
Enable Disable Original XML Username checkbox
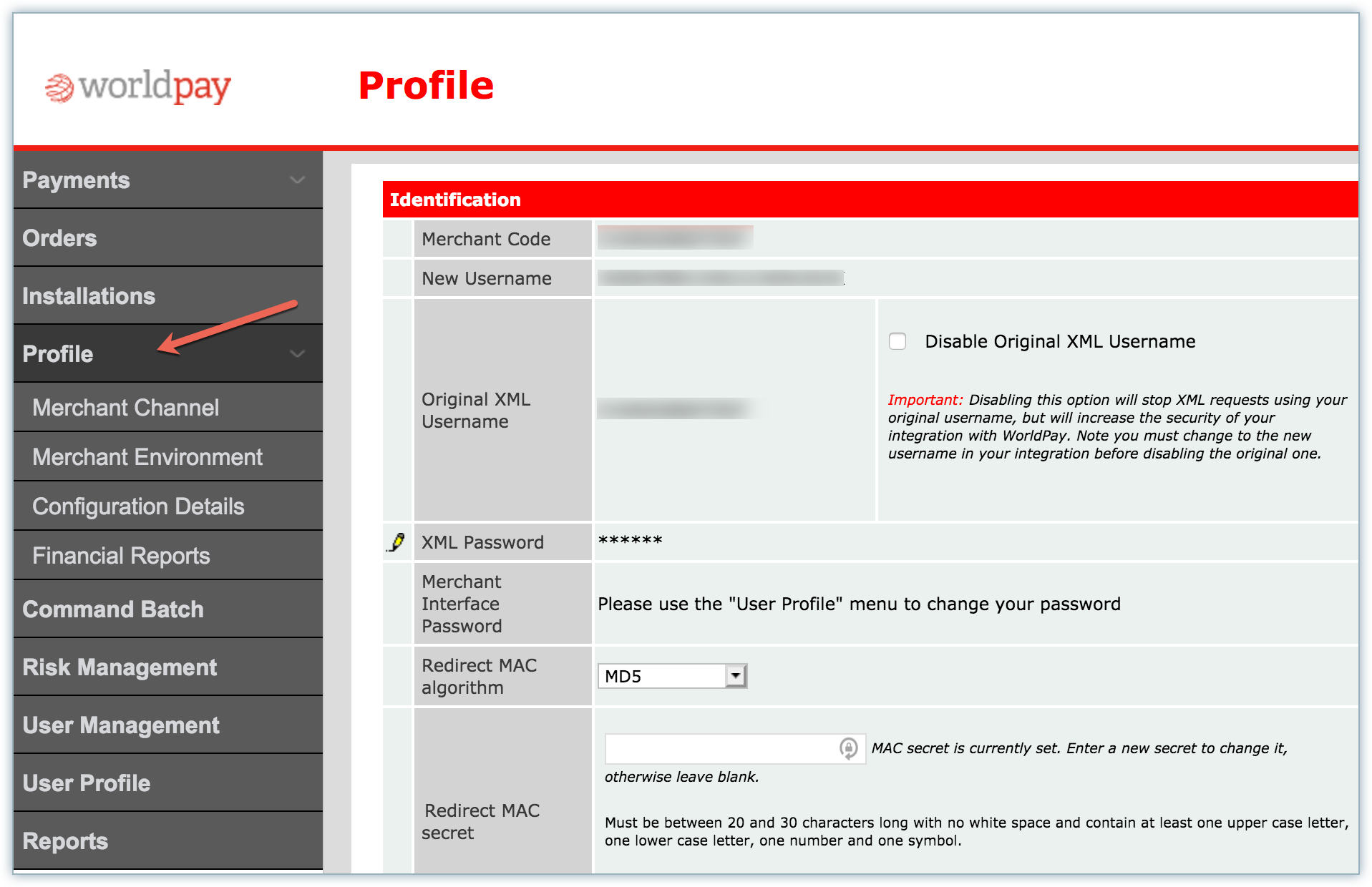[897, 341]
